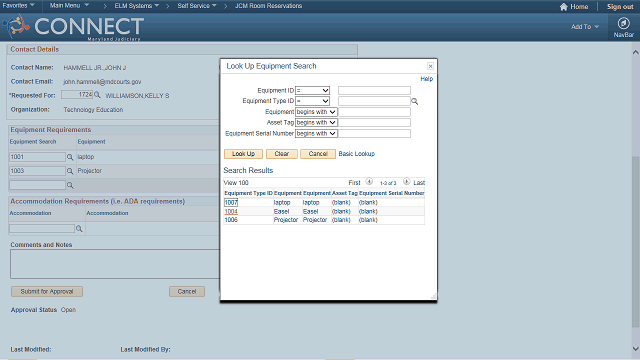This screenshot has height=360, width=640.
Task: Switch to the Basic Lookup link
Action: (356, 154)
